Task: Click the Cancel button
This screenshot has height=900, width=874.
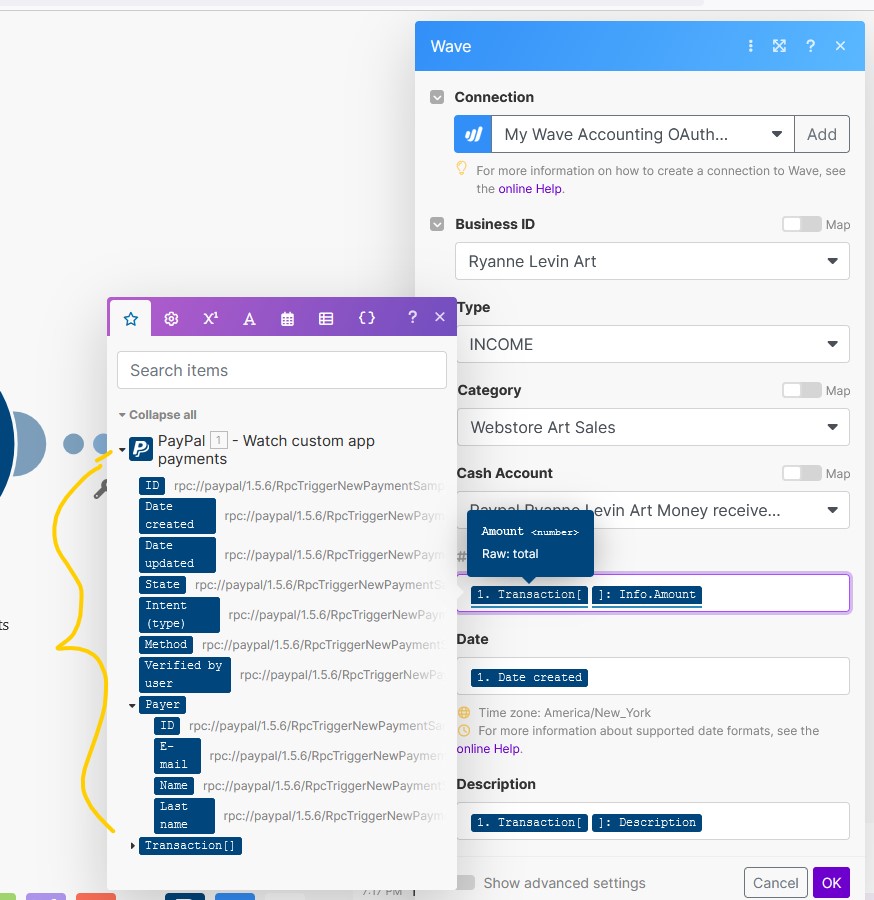Action: click(775, 883)
